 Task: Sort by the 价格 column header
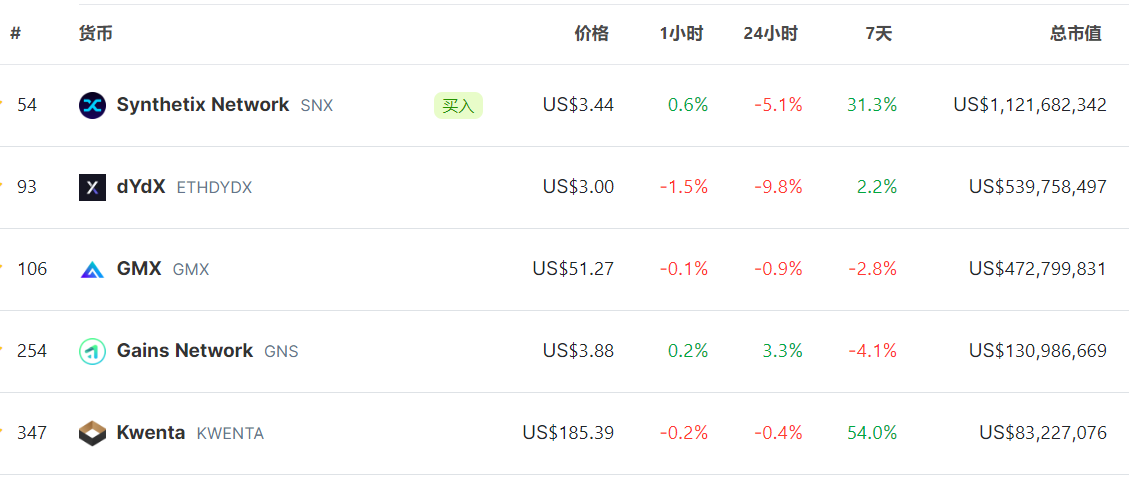point(591,33)
